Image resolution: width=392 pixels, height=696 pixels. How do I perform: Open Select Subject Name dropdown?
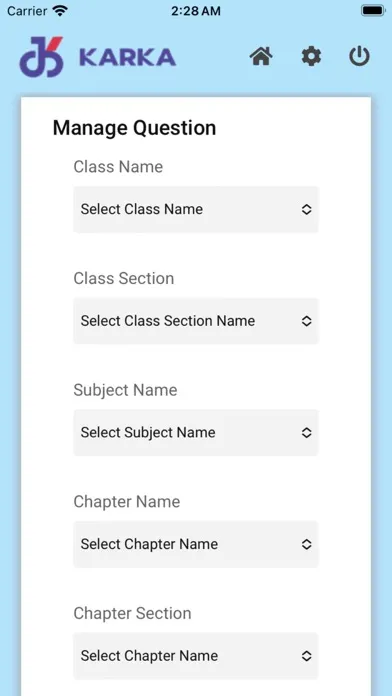(196, 432)
